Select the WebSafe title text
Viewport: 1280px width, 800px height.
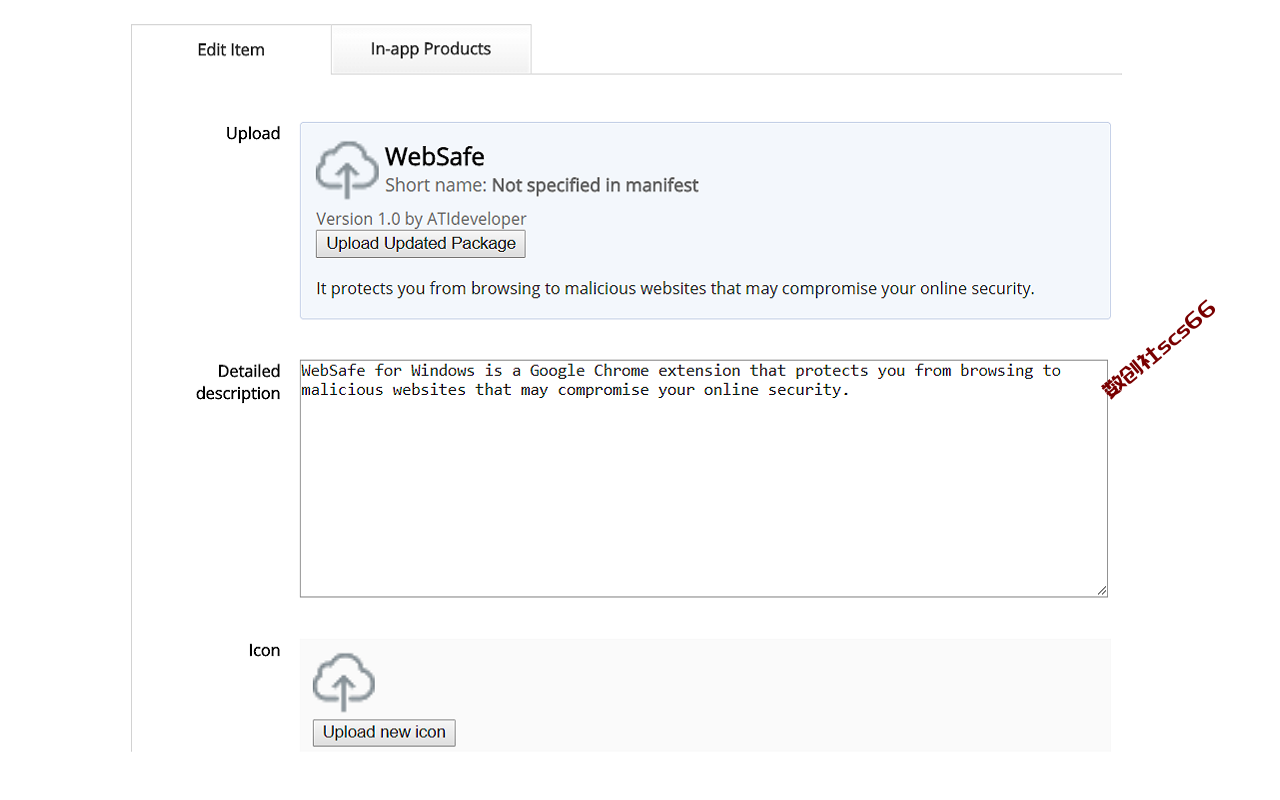pyautogui.click(x=435, y=157)
